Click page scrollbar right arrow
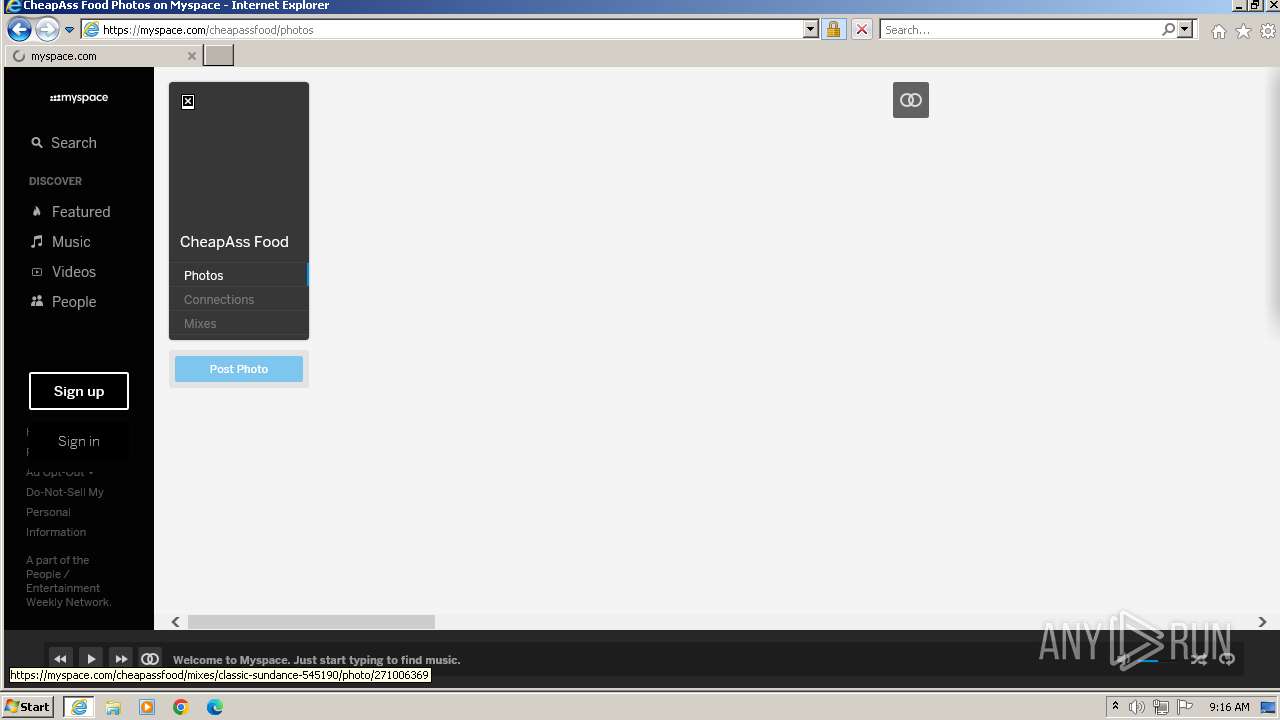Screen dimensions: 1280x720 tap(1262, 622)
